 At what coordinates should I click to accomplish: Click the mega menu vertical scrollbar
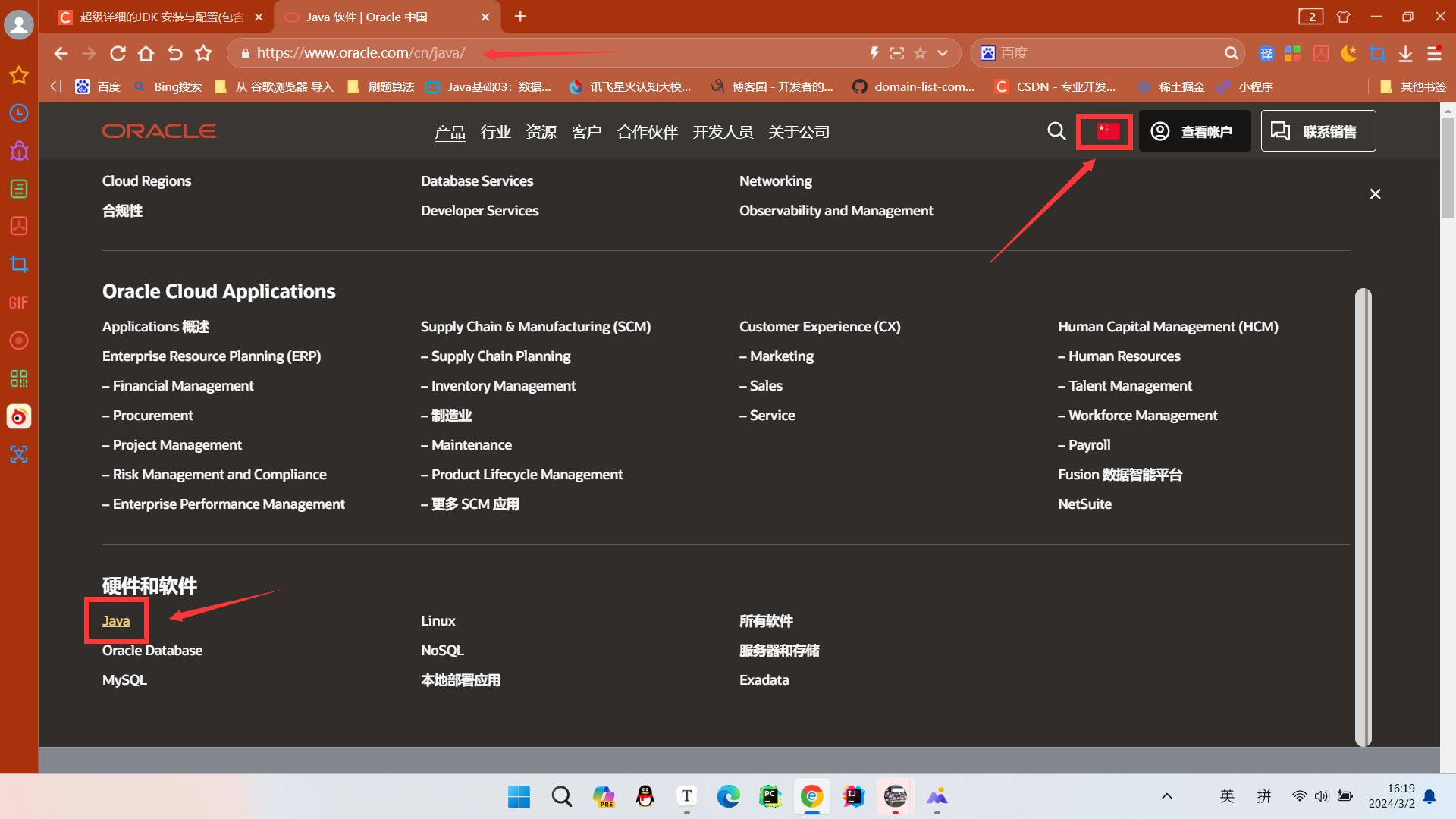click(x=1363, y=516)
